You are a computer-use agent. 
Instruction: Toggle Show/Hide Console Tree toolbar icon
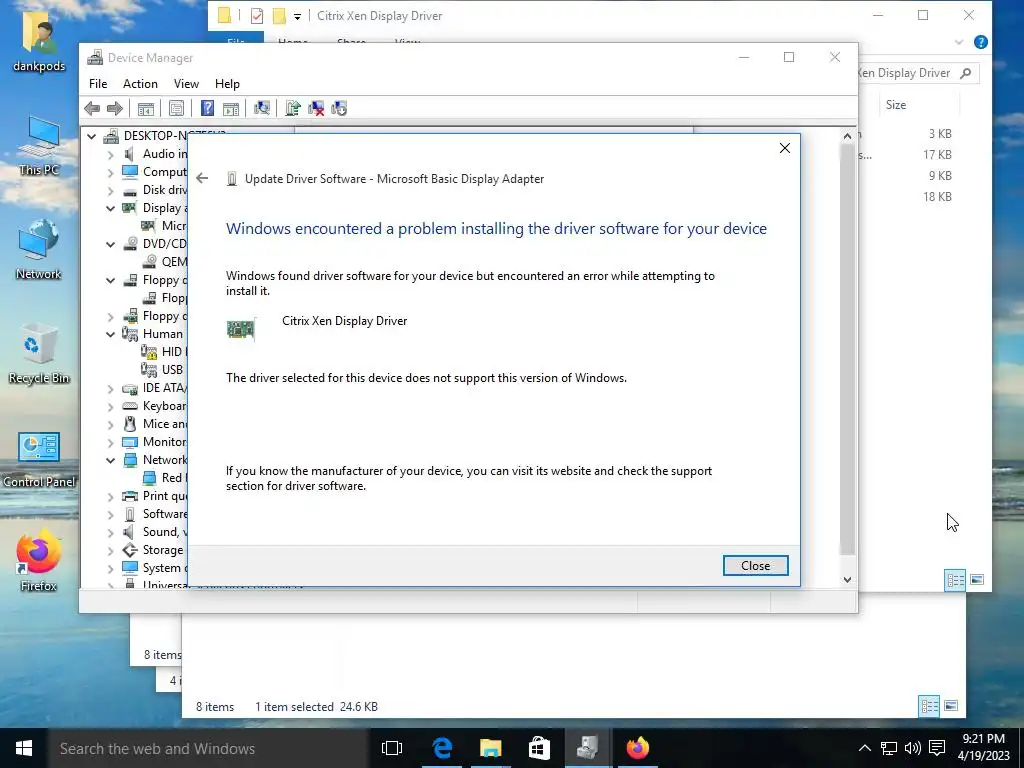click(x=146, y=108)
